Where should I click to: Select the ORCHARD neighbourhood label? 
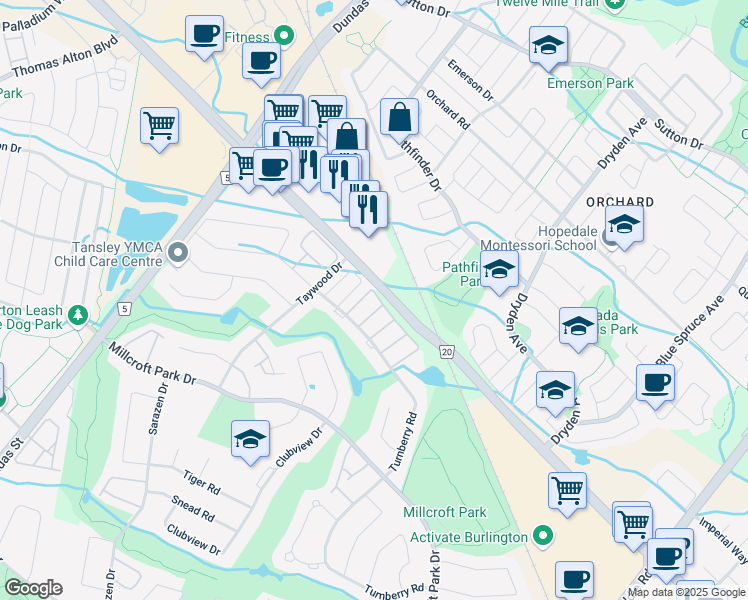click(620, 202)
